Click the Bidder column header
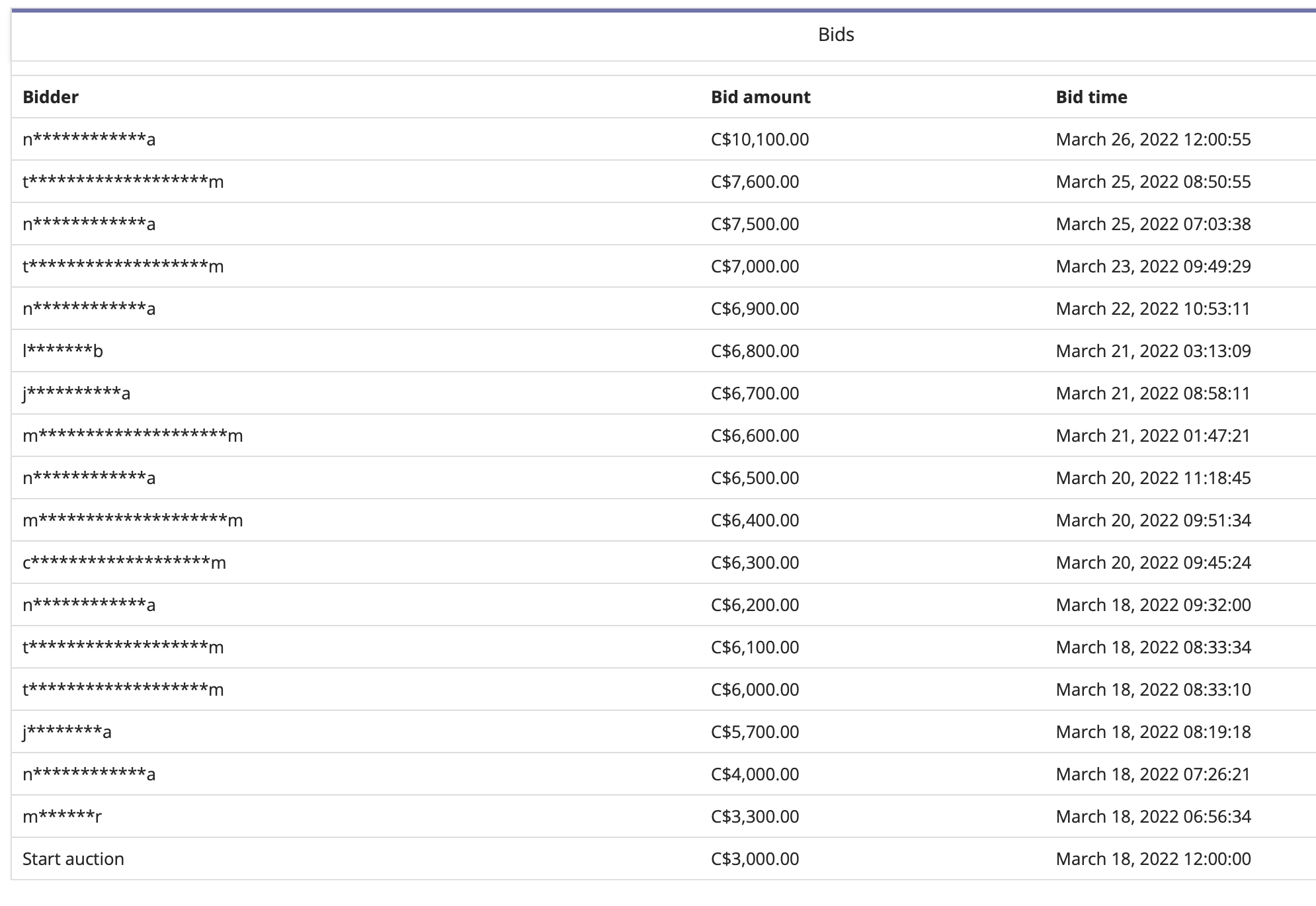 point(50,97)
